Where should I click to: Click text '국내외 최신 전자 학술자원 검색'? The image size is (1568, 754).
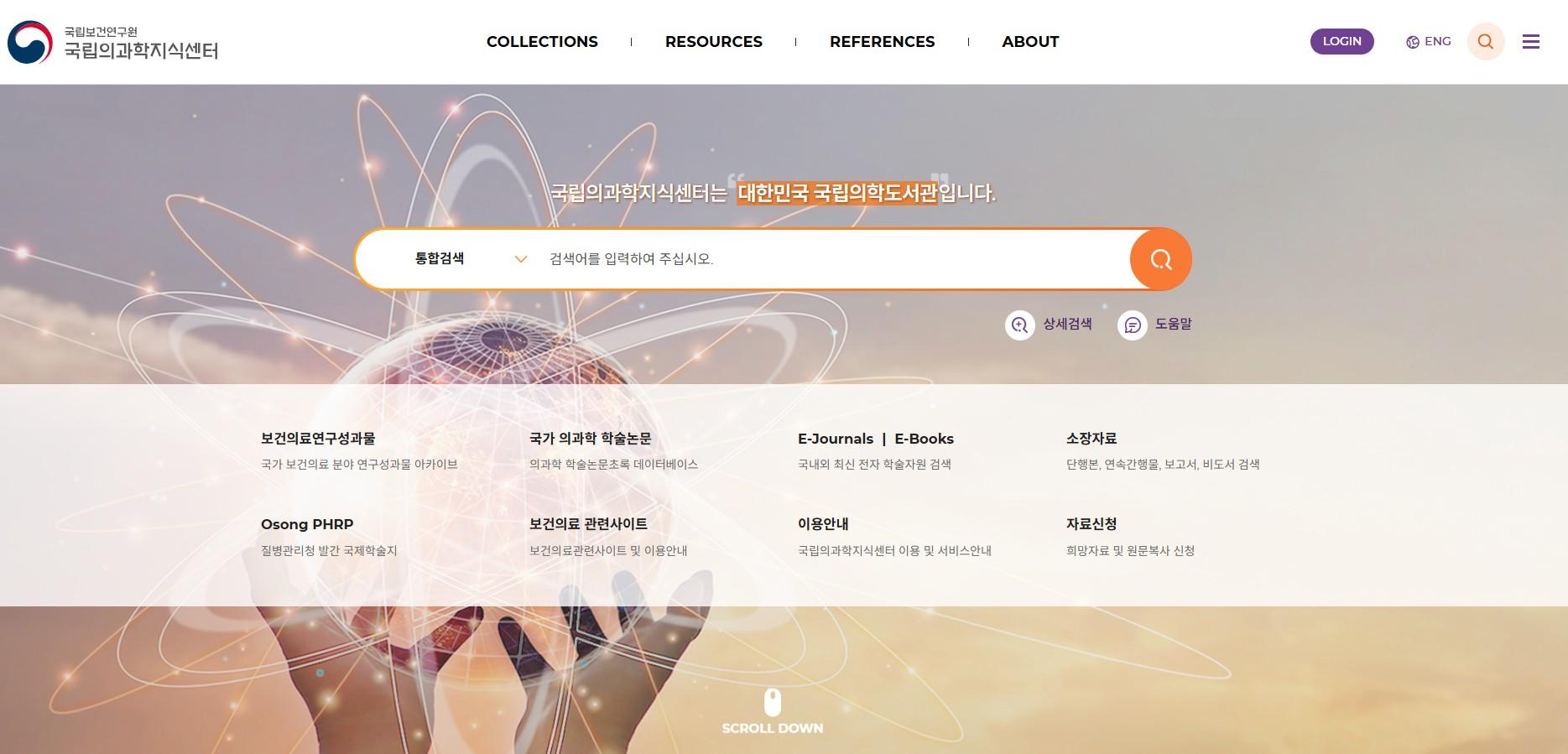point(874,465)
